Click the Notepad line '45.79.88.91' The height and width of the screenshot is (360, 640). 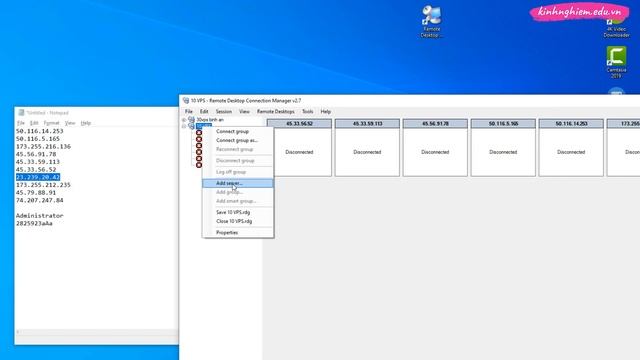36,193
